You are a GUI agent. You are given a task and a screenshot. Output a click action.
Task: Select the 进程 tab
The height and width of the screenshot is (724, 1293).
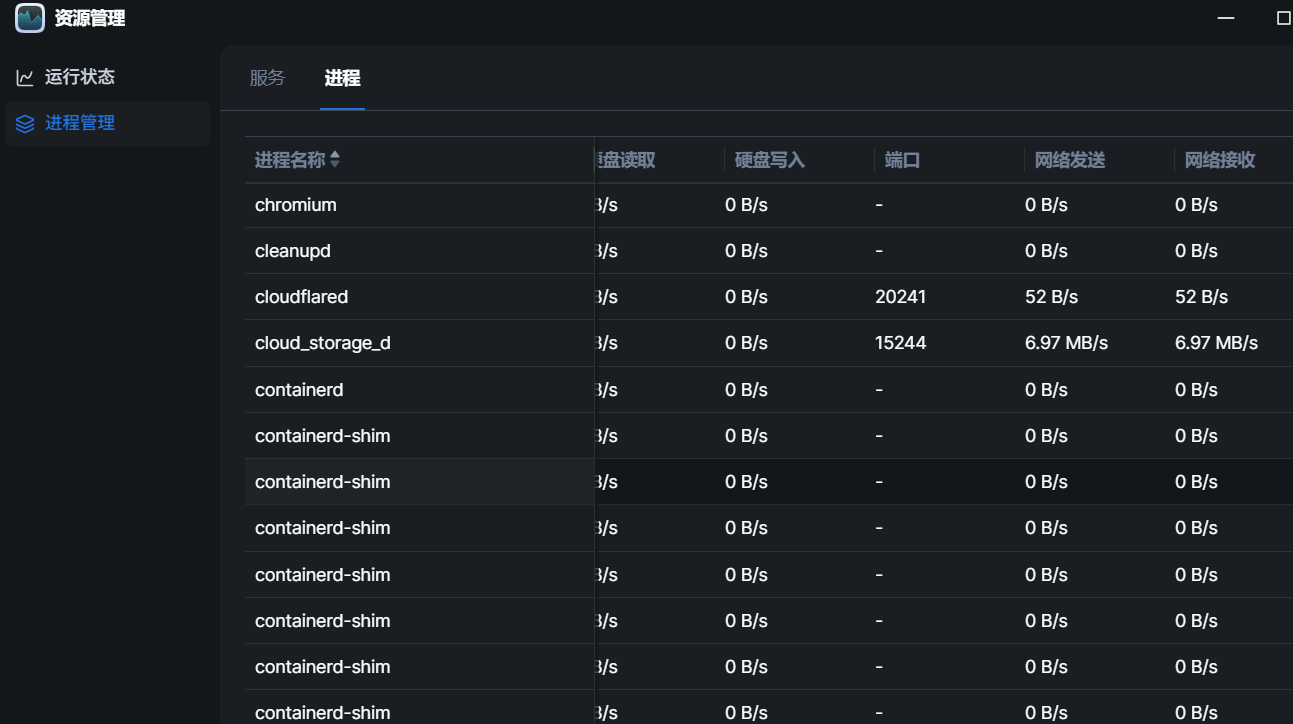point(342,78)
